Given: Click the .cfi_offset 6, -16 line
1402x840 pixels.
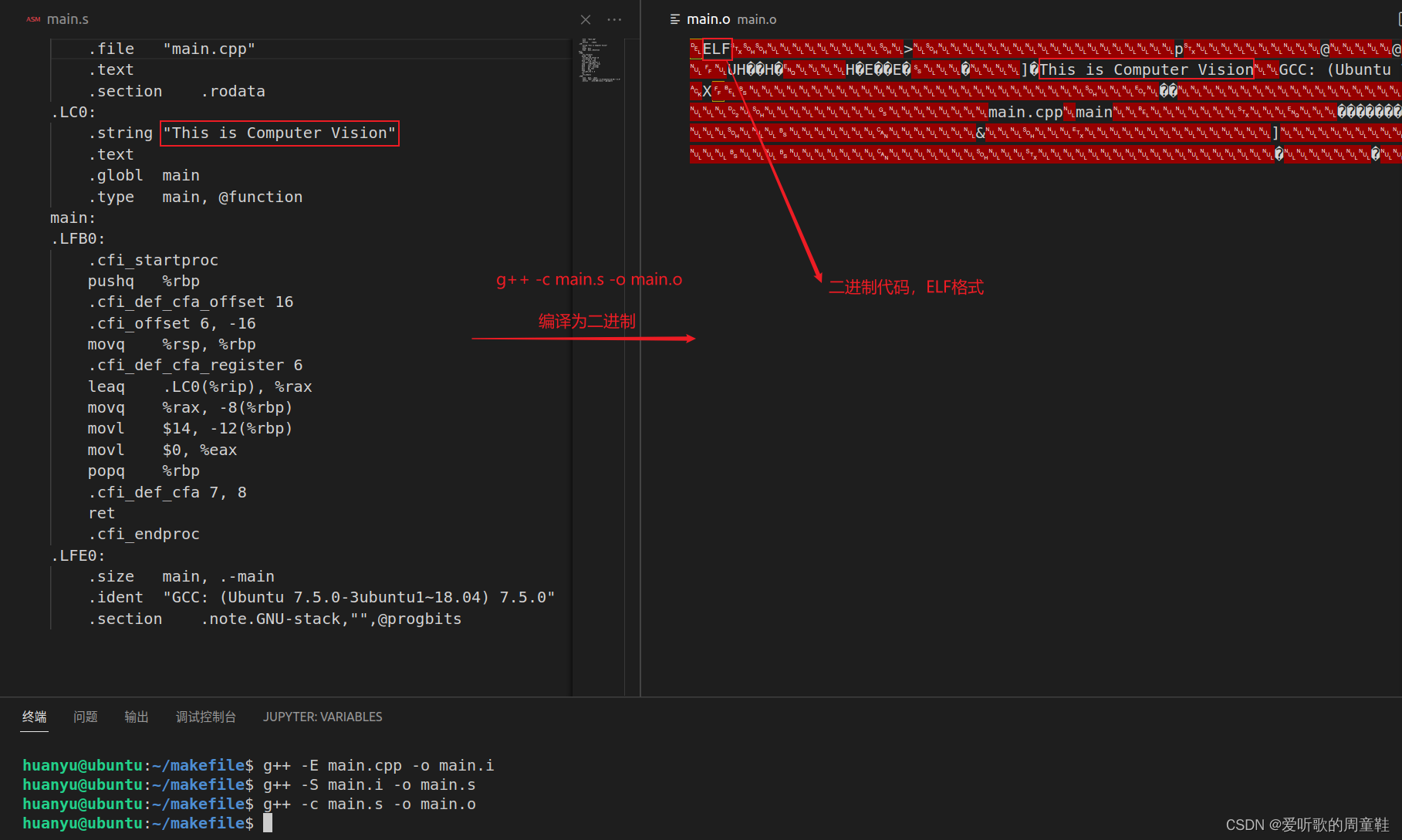Looking at the screenshot, I should pos(171,323).
